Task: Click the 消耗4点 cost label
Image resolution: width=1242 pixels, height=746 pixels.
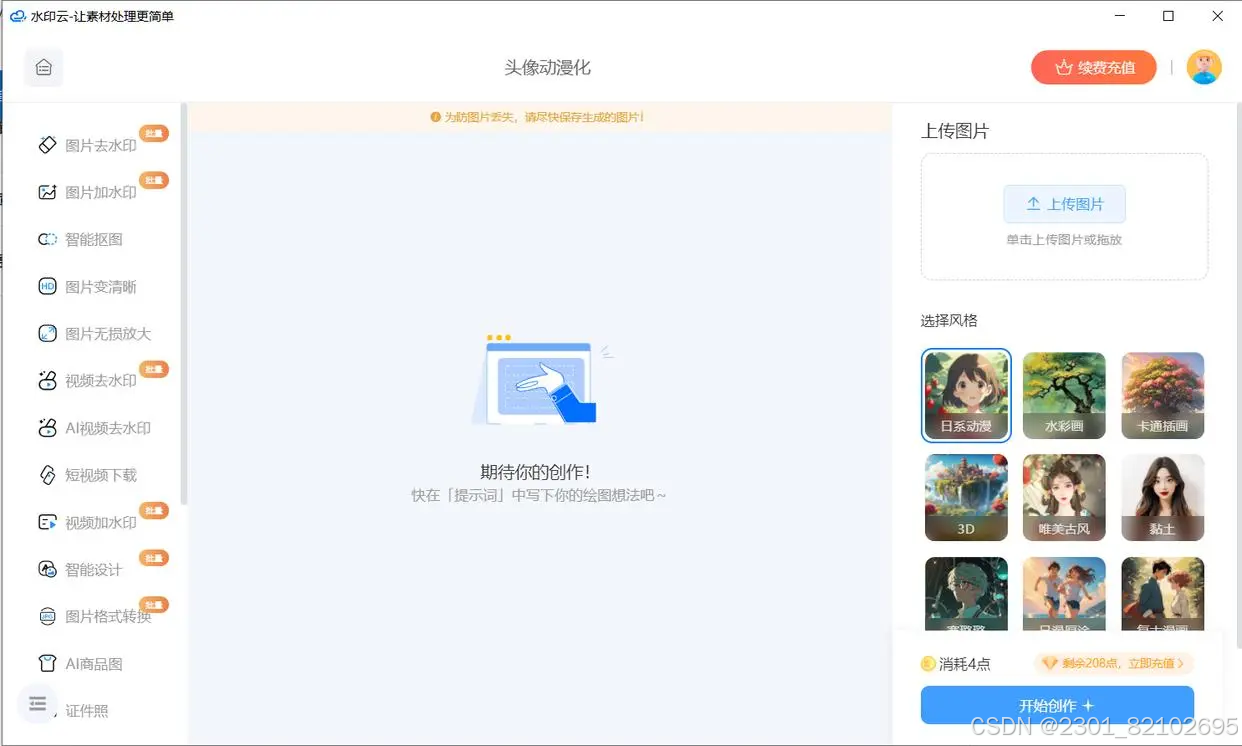Action: point(965,664)
